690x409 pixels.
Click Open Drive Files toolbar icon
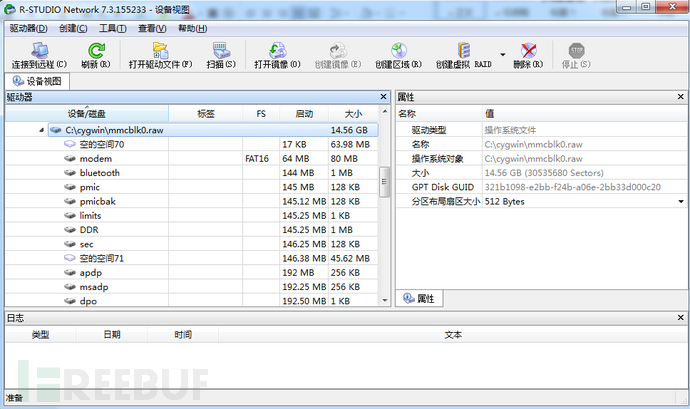click(x=161, y=51)
